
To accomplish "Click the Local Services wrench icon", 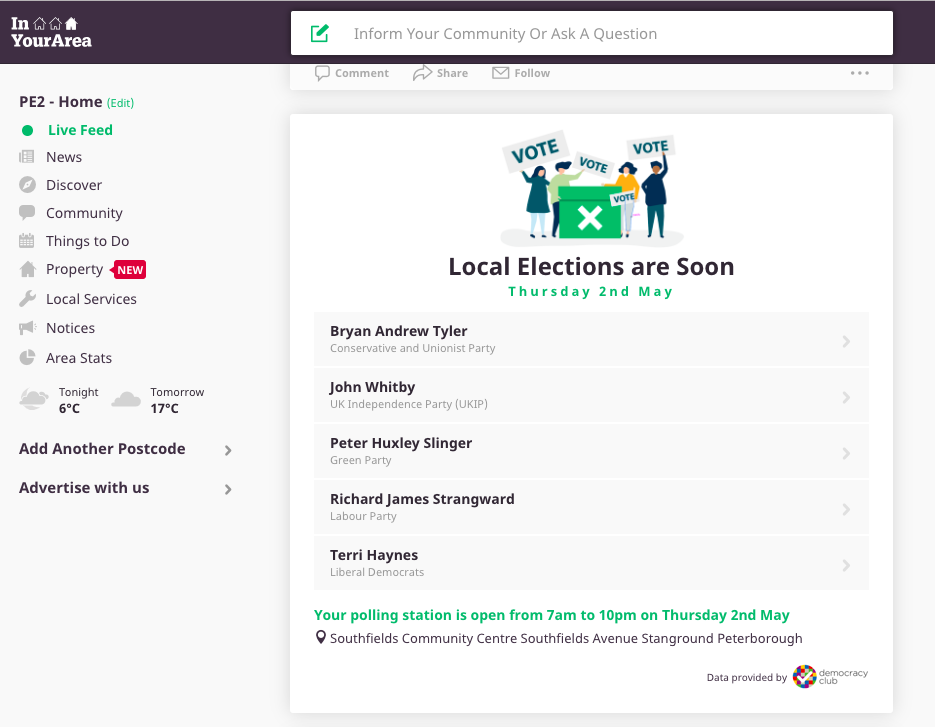I will coord(27,299).
